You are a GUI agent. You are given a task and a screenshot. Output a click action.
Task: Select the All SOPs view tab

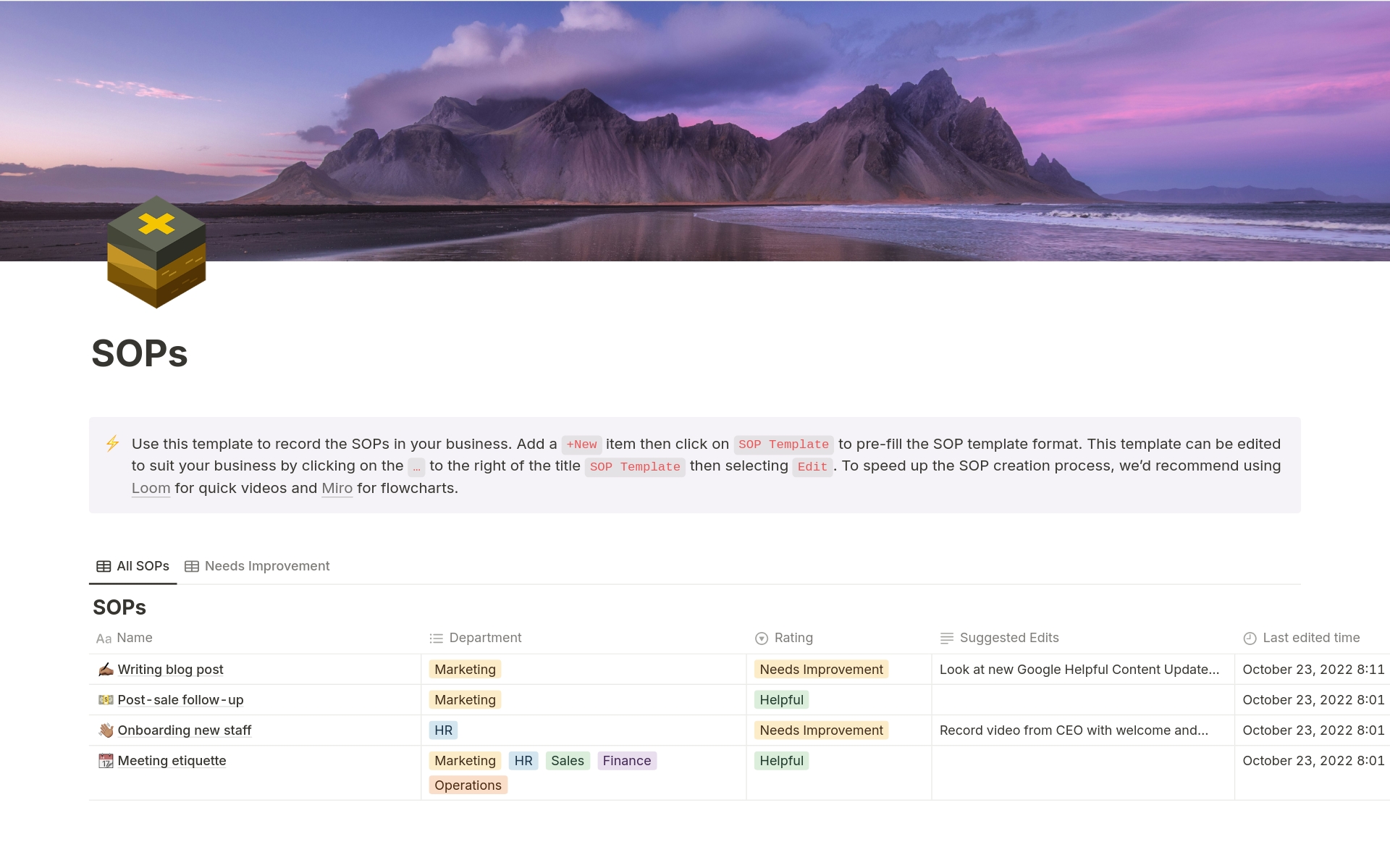tap(142, 566)
